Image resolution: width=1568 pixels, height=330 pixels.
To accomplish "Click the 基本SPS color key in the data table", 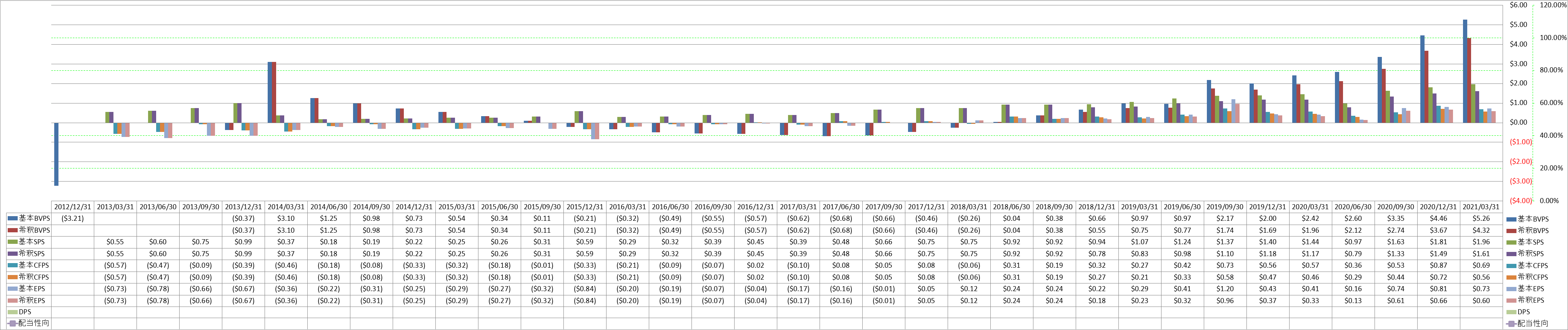I will point(12,242).
